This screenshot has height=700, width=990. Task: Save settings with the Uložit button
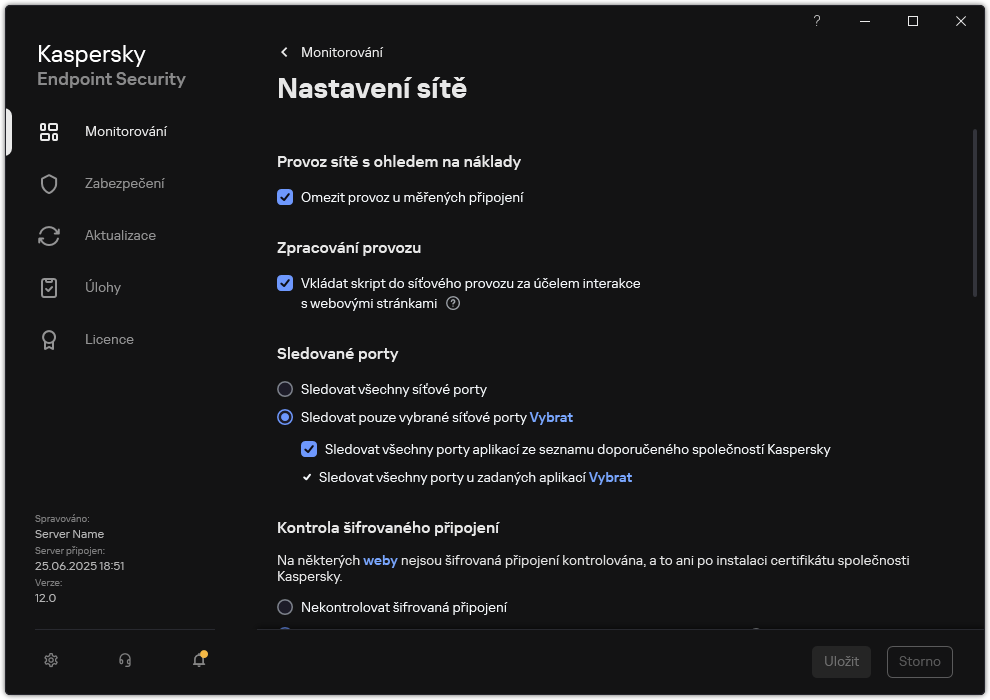[x=840, y=661]
